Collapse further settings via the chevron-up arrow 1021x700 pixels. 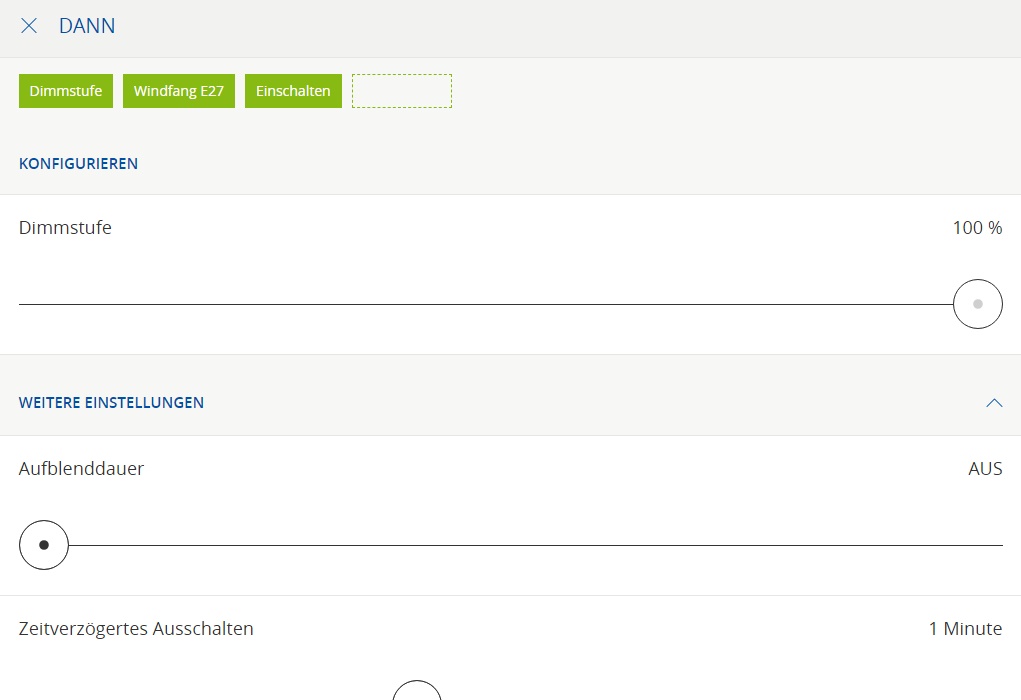993,403
